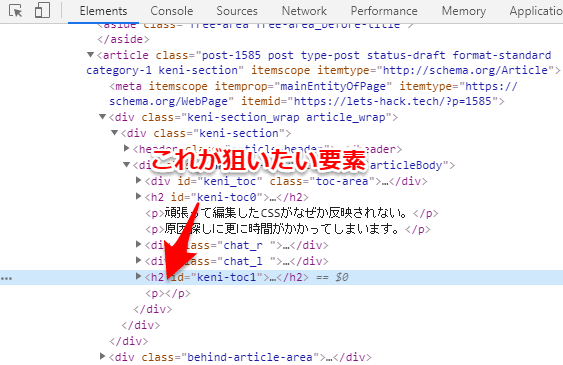Click the behind-article-area class value
The height and width of the screenshot is (365, 563).
click(250, 357)
